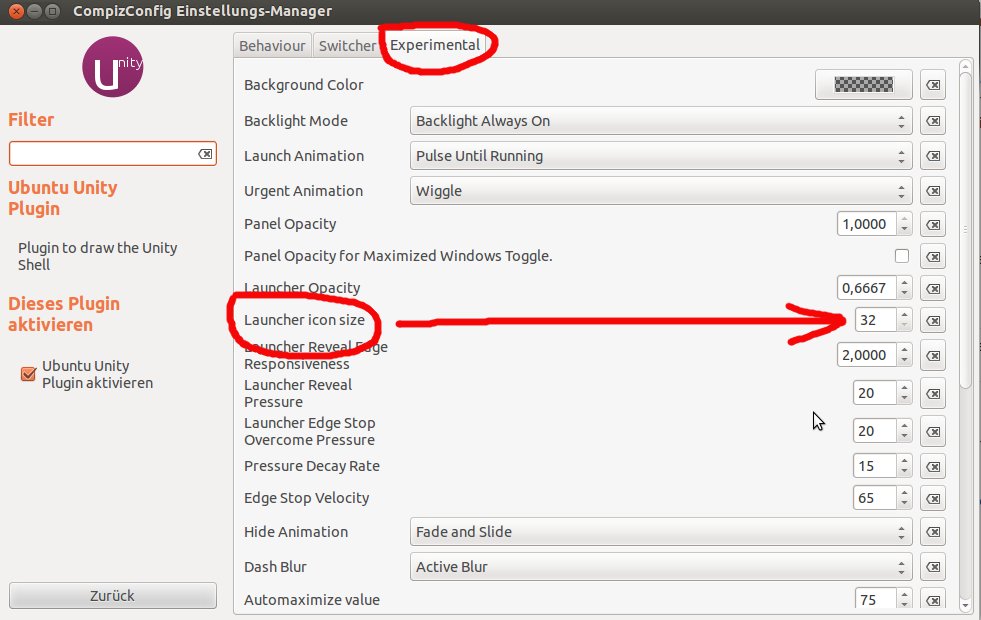Click the Launcher icon size value field
Screen dimensions: 981x620
[874, 321]
